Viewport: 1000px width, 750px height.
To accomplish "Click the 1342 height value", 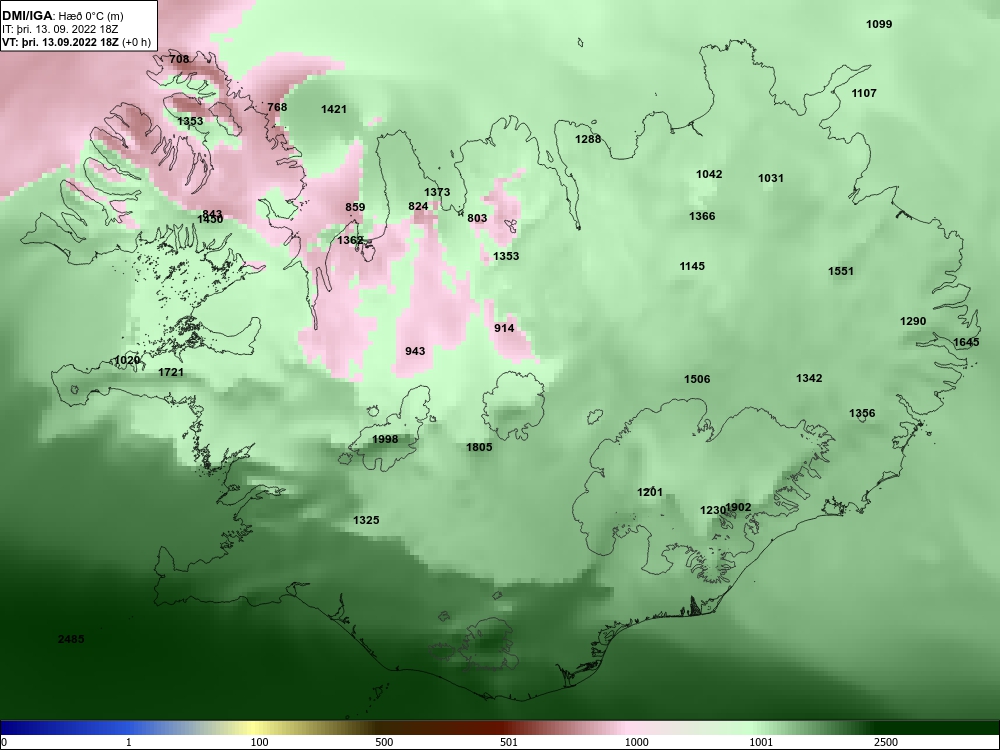I will coord(809,378).
